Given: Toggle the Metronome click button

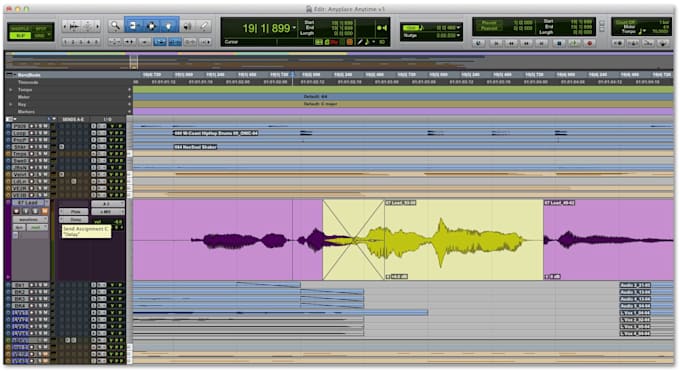Looking at the screenshot, I should pos(633,43).
